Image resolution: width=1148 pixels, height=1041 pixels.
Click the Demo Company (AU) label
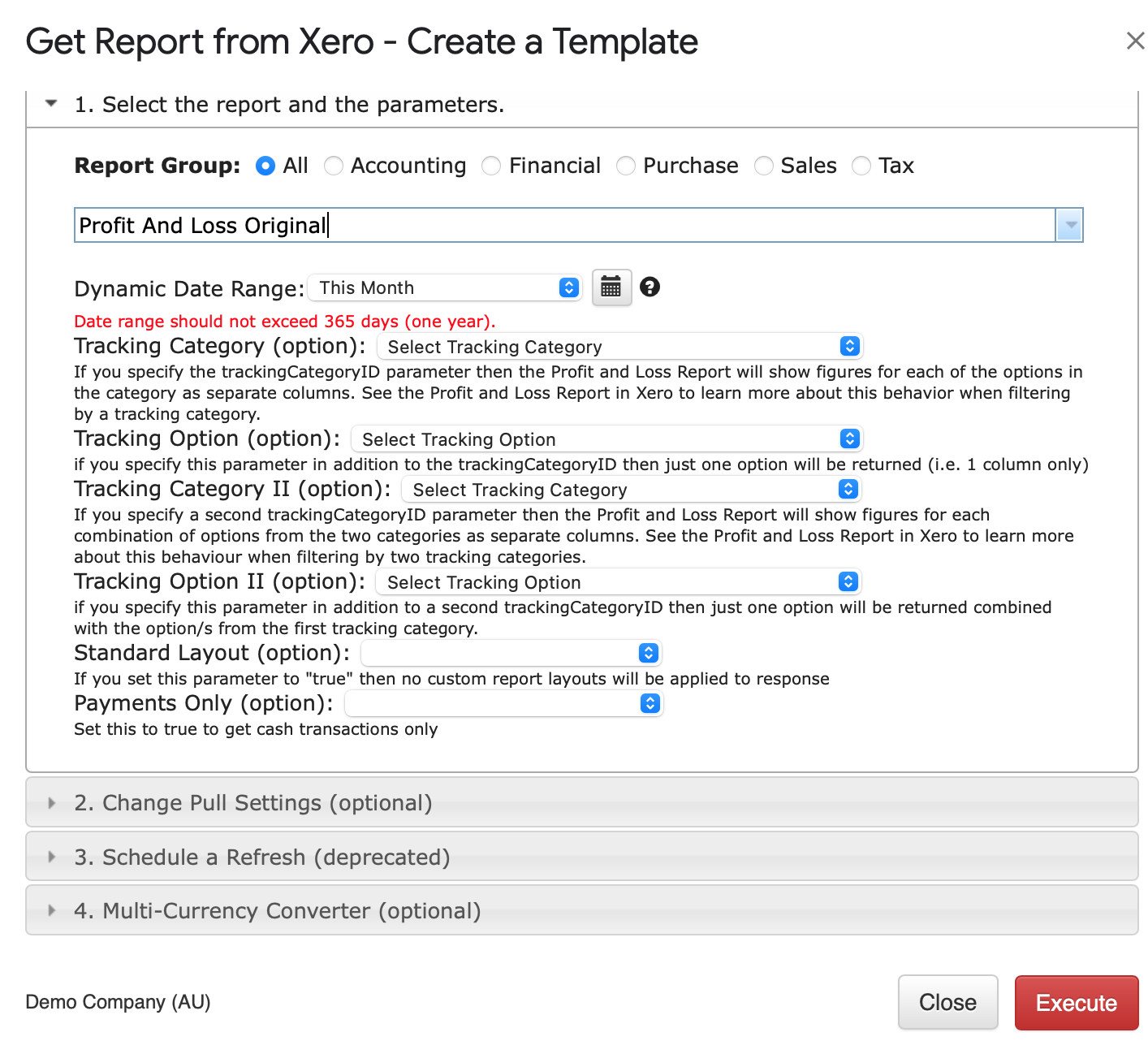pos(118,1002)
